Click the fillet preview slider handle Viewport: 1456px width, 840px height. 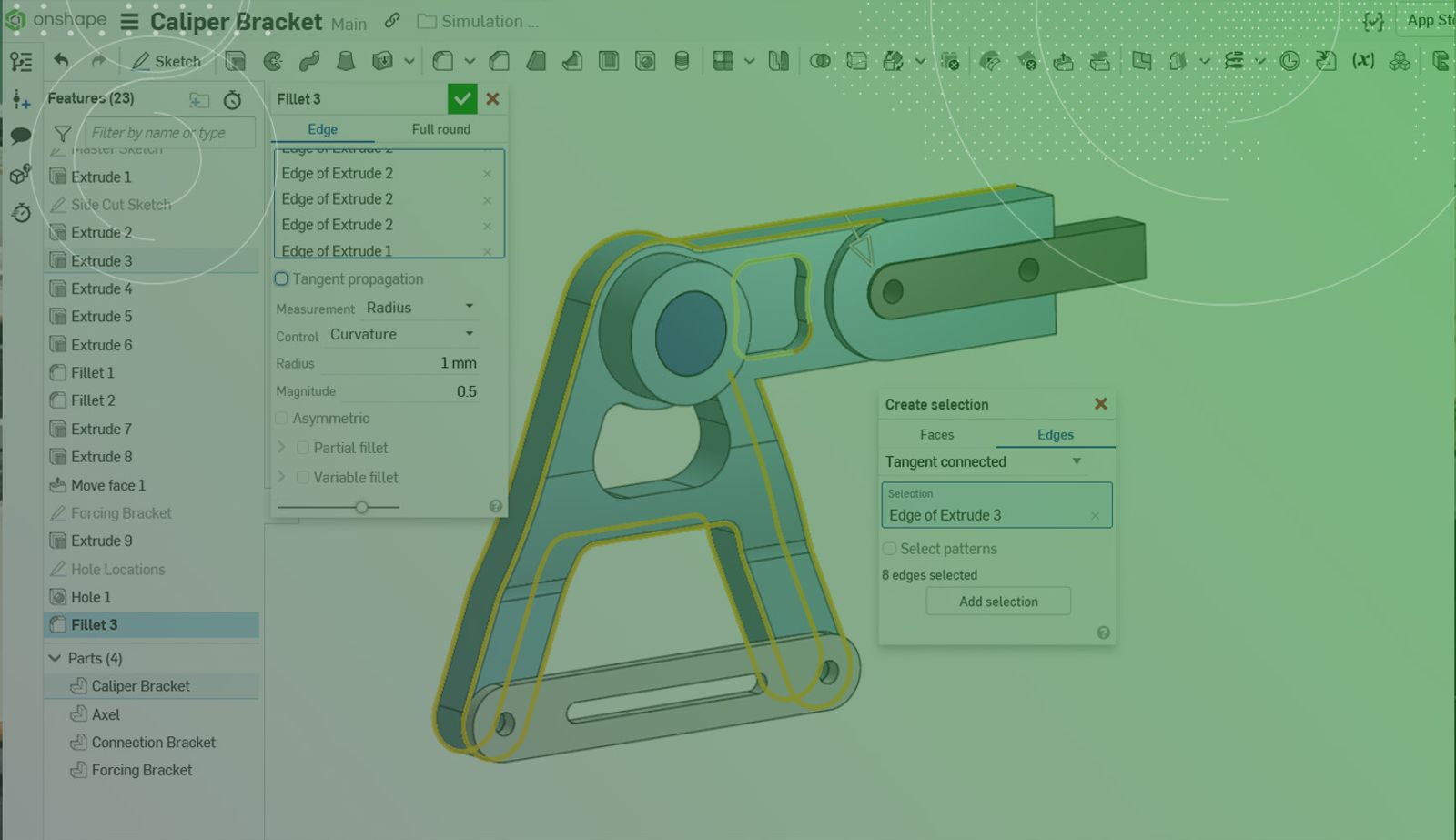tap(361, 507)
